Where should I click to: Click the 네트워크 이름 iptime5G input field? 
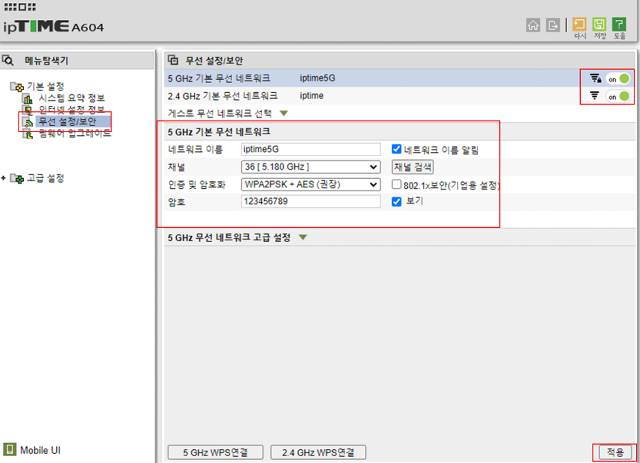pyautogui.click(x=311, y=149)
